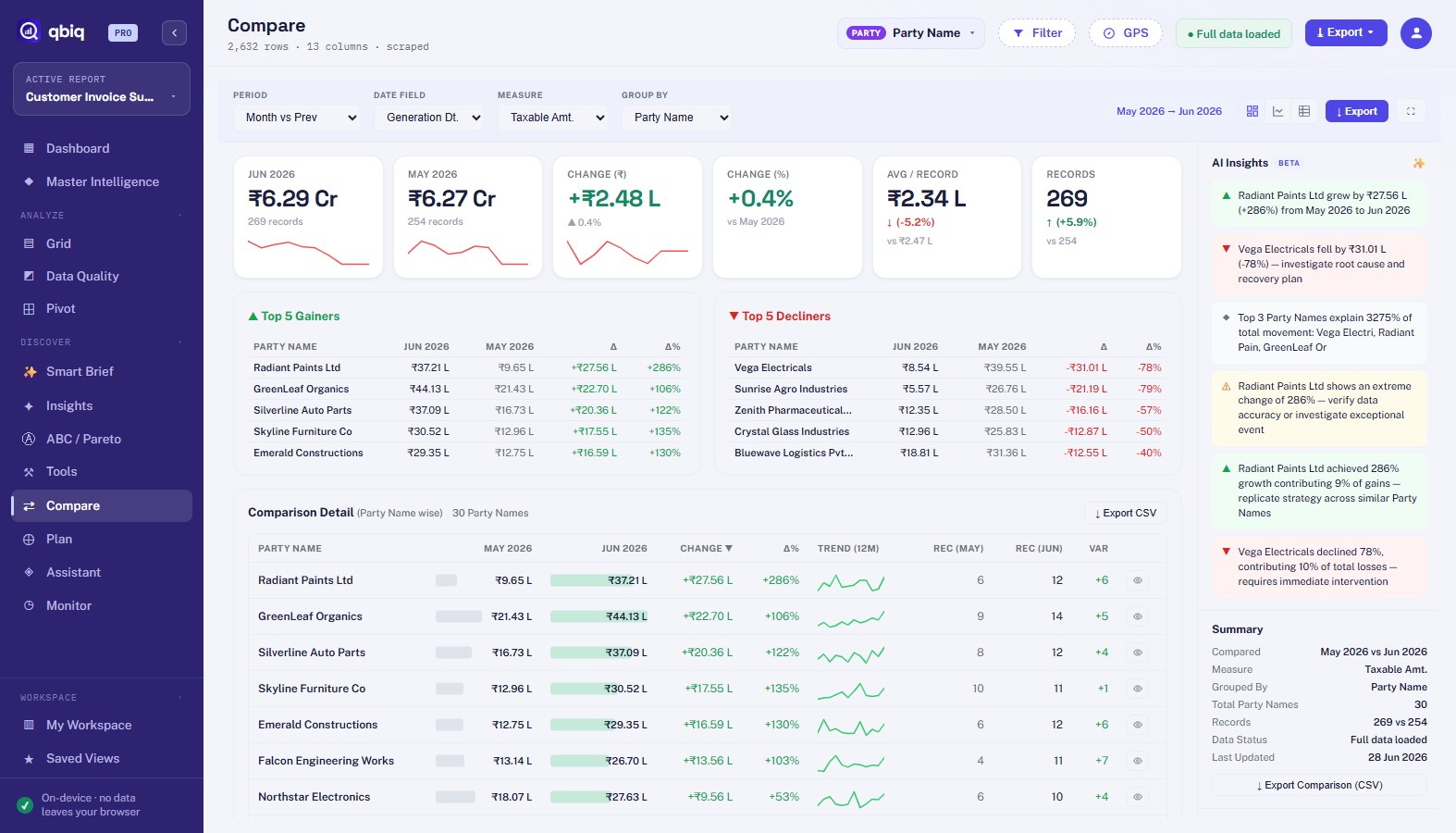The width and height of the screenshot is (1456, 833).
Task: Click the AI Insights sparkle icon
Action: pyautogui.click(x=1419, y=163)
